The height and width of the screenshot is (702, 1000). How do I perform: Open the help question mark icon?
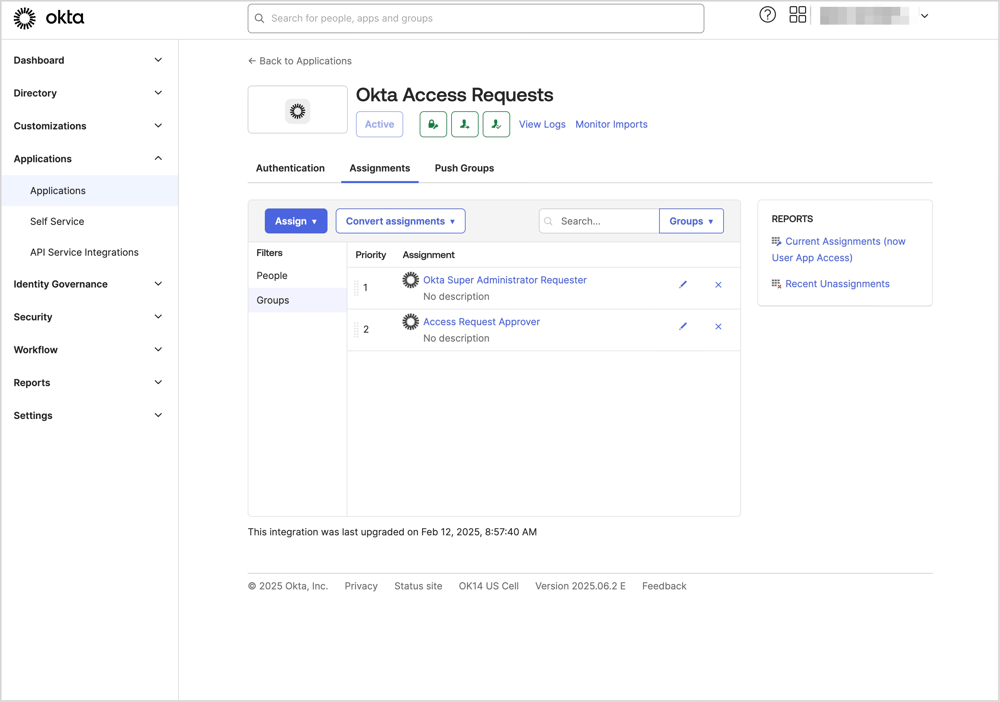(767, 15)
